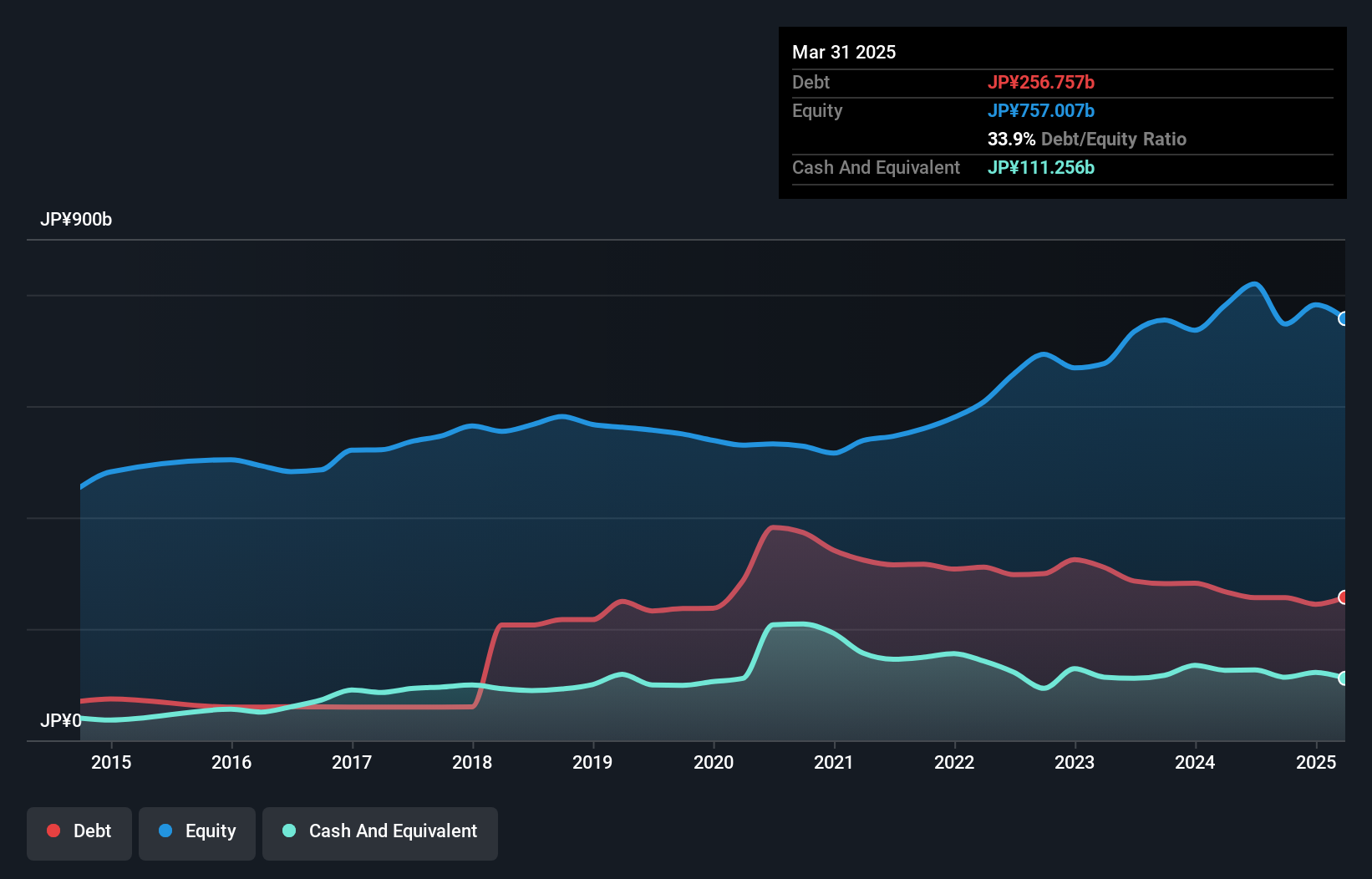Click the Mar 31 2025 tooltip date header
The width and height of the screenshot is (1372, 879).
pyautogui.click(x=844, y=53)
